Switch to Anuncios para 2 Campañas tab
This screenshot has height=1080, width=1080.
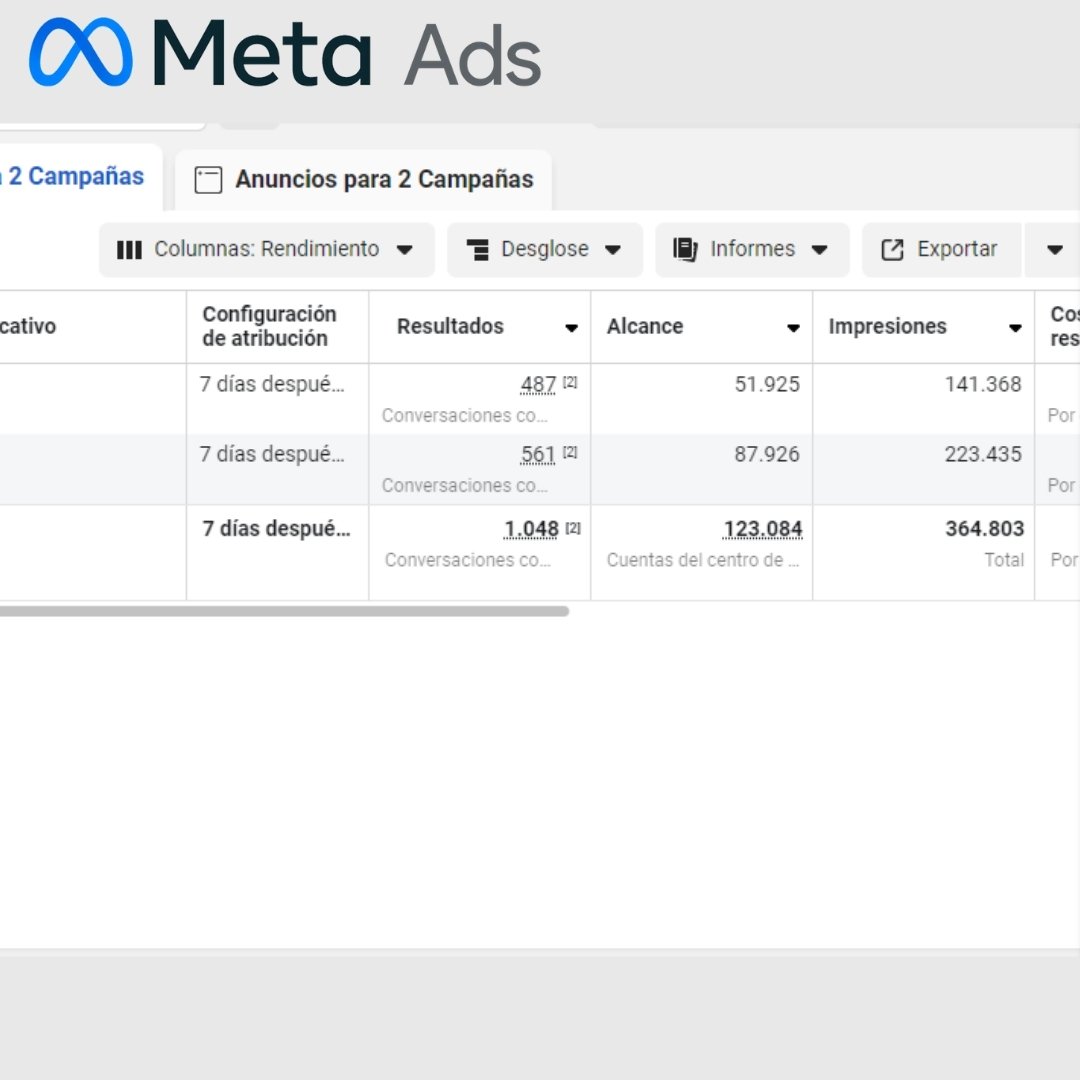[x=384, y=180]
